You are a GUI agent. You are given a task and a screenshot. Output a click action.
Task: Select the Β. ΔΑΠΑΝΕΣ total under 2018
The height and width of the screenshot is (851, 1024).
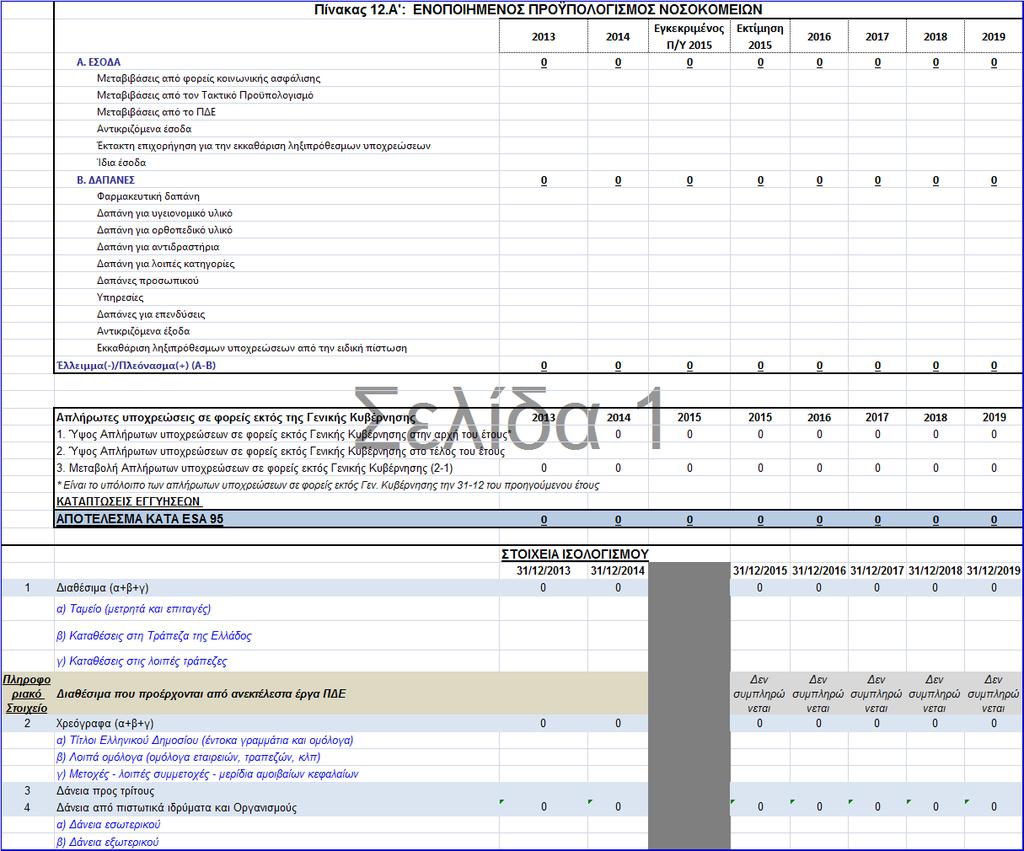click(x=936, y=180)
